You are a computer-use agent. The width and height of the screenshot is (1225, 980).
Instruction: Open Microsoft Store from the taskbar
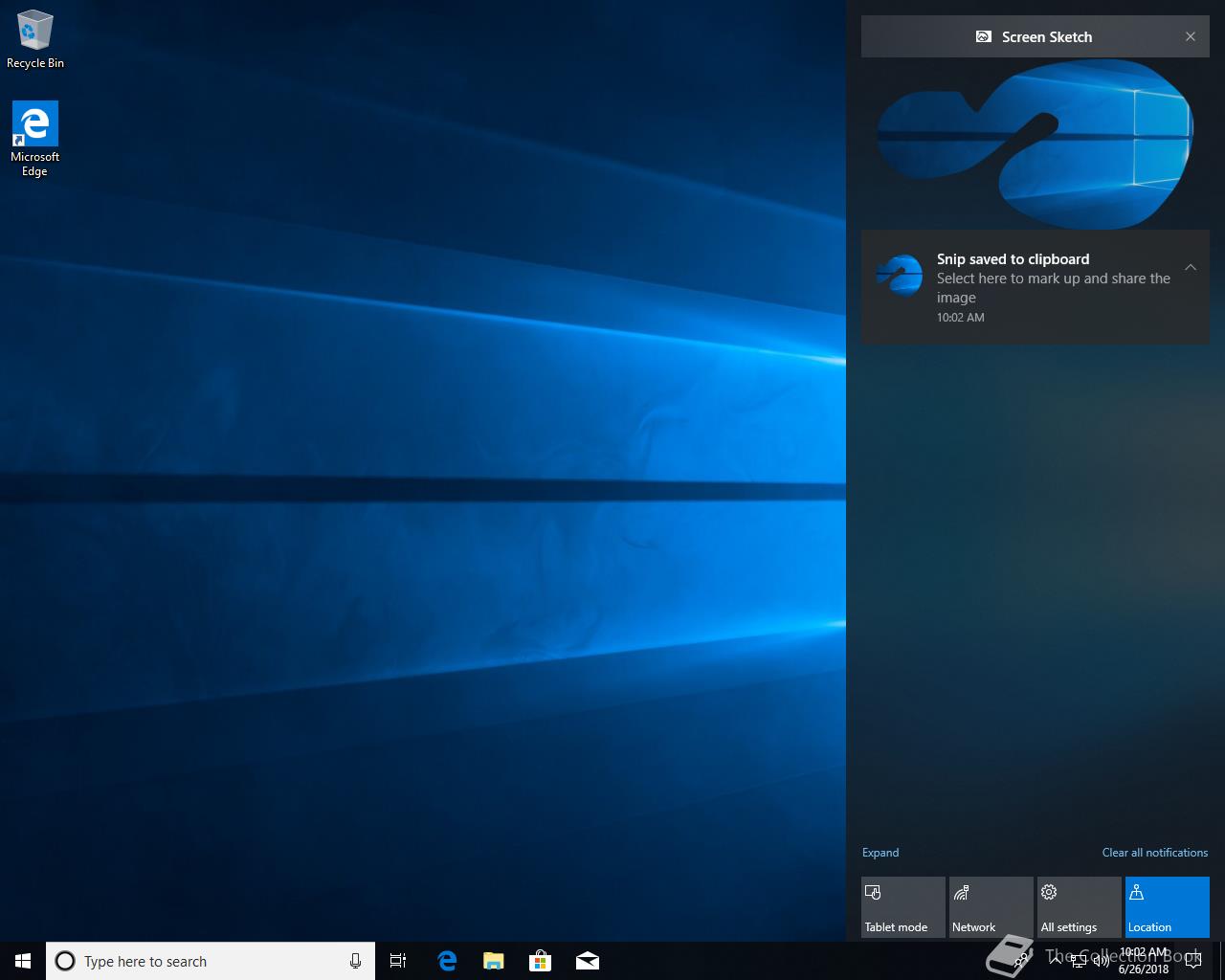click(x=541, y=961)
